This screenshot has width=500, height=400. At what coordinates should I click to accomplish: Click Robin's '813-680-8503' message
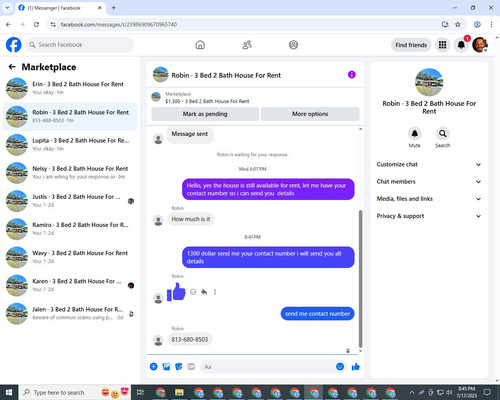pyautogui.click(x=190, y=340)
